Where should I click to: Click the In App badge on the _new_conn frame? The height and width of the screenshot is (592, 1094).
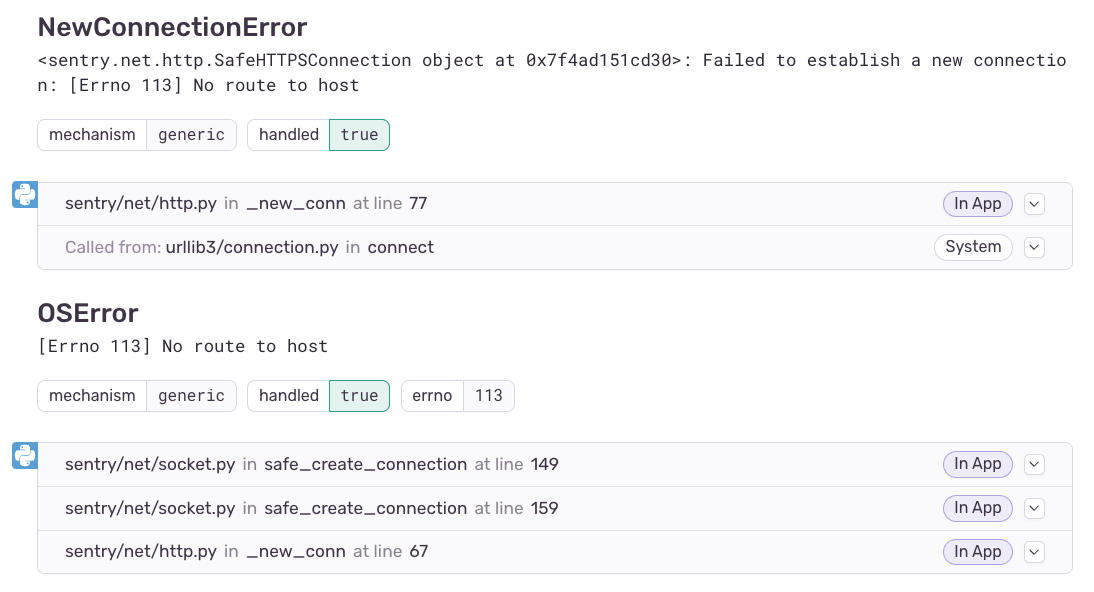click(977, 203)
